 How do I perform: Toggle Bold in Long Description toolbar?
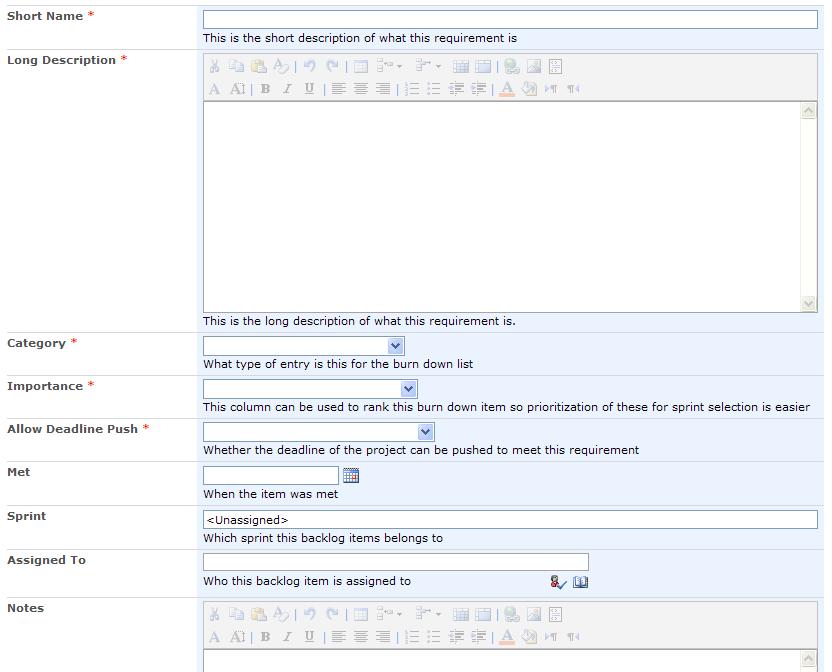[x=265, y=89]
